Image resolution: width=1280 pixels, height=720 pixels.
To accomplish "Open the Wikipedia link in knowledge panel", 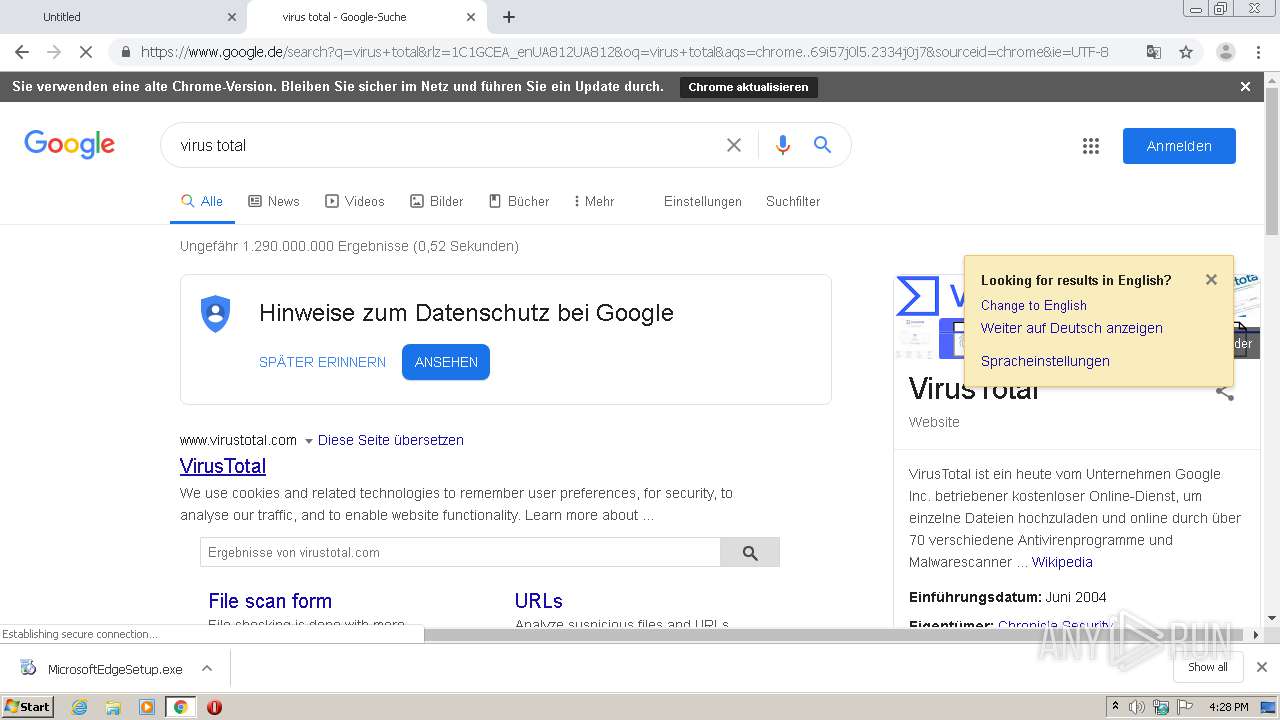I will (x=1062, y=562).
